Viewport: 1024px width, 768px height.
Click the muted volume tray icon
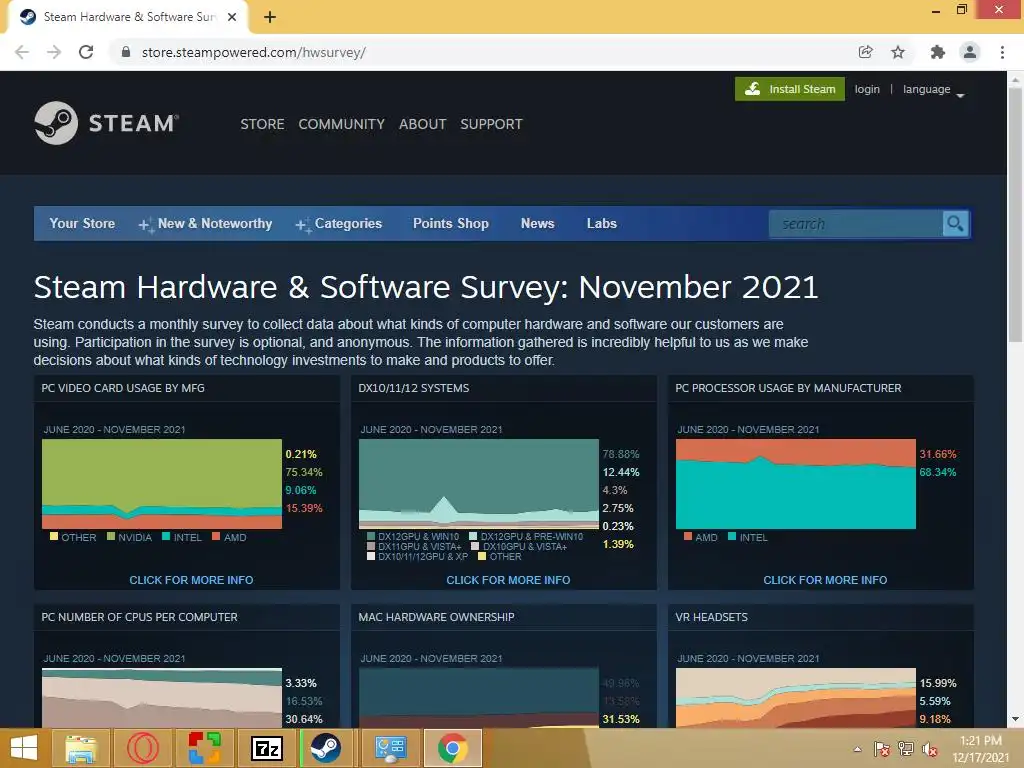pos(930,749)
